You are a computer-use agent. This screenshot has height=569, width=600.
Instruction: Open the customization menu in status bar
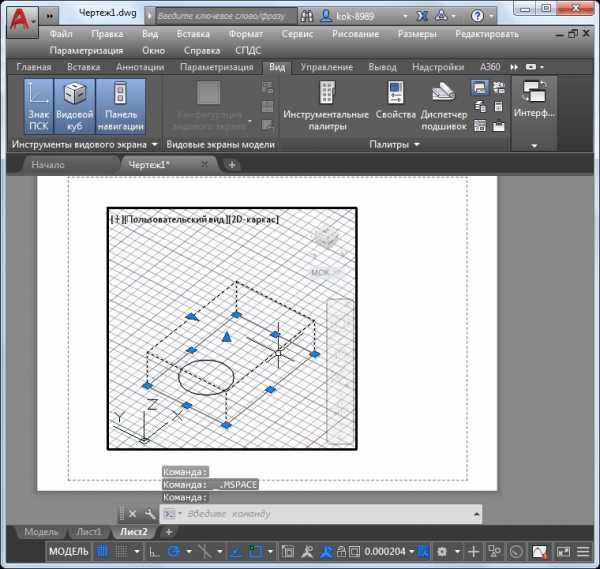click(x=583, y=551)
